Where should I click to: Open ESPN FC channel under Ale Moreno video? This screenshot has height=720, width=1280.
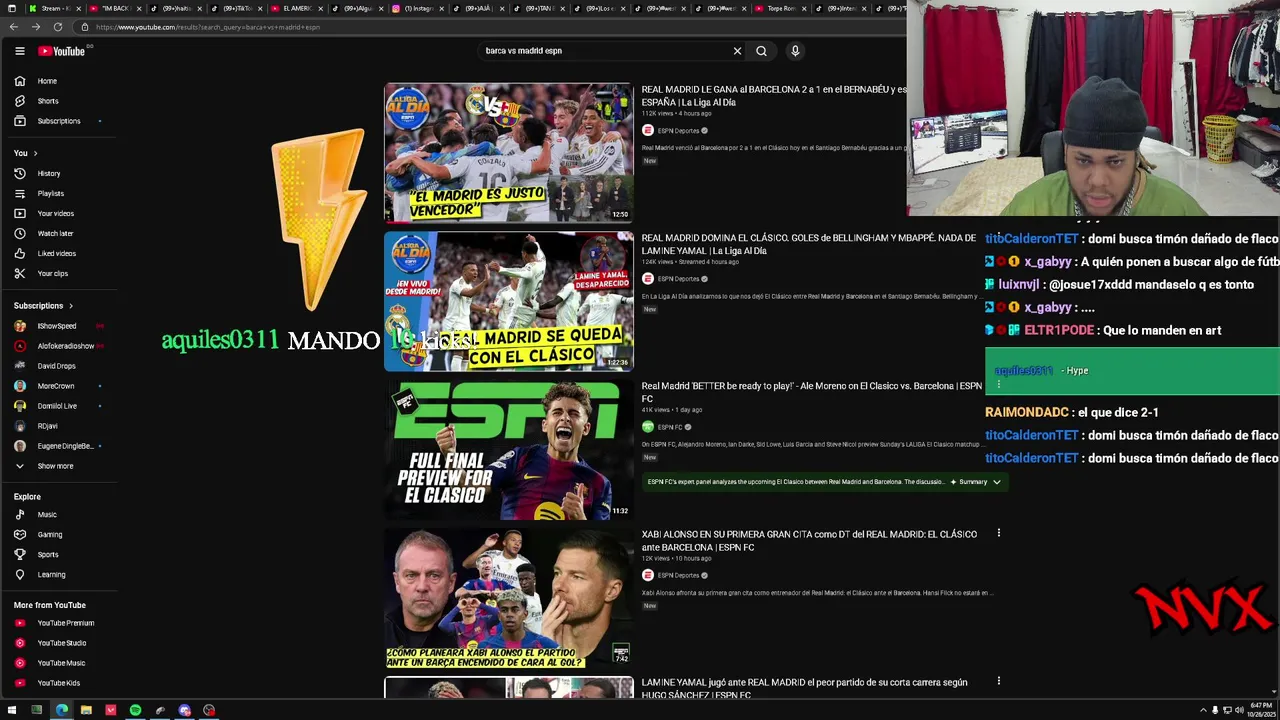pos(669,427)
